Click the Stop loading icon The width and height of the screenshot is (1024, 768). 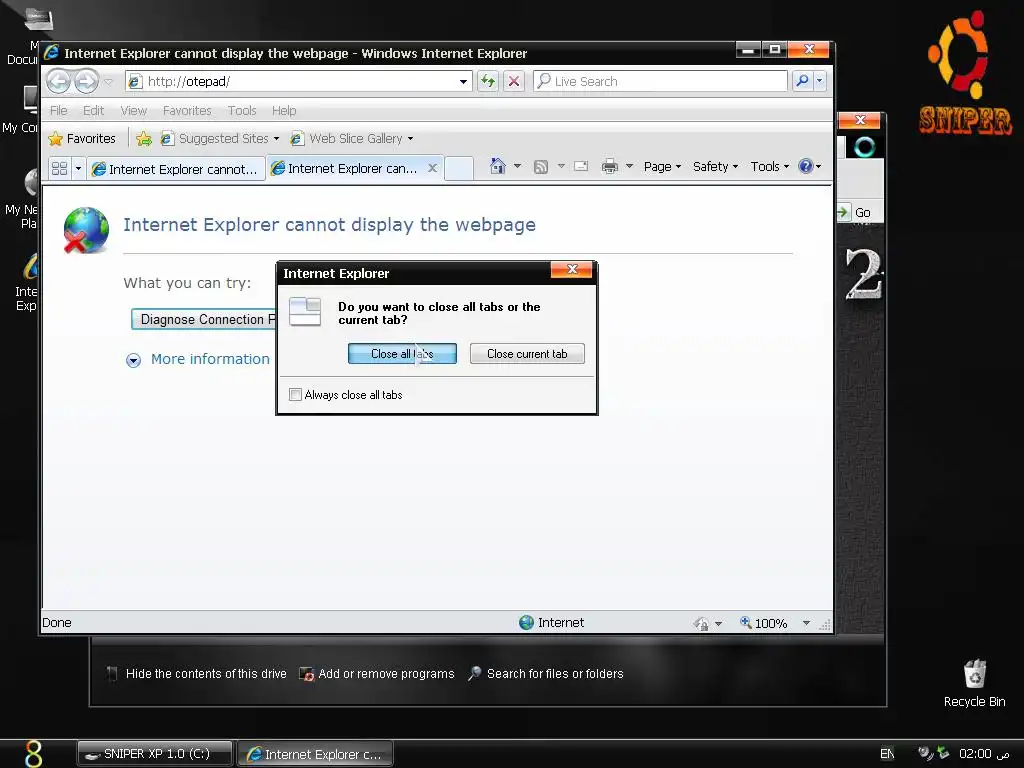514,81
